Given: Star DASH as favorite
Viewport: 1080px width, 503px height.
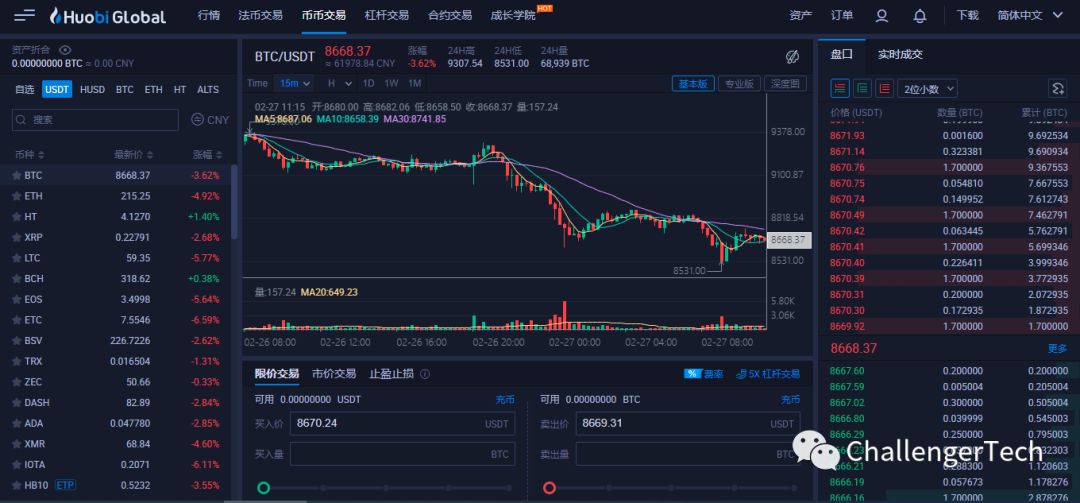Looking at the screenshot, I should coord(16,403).
